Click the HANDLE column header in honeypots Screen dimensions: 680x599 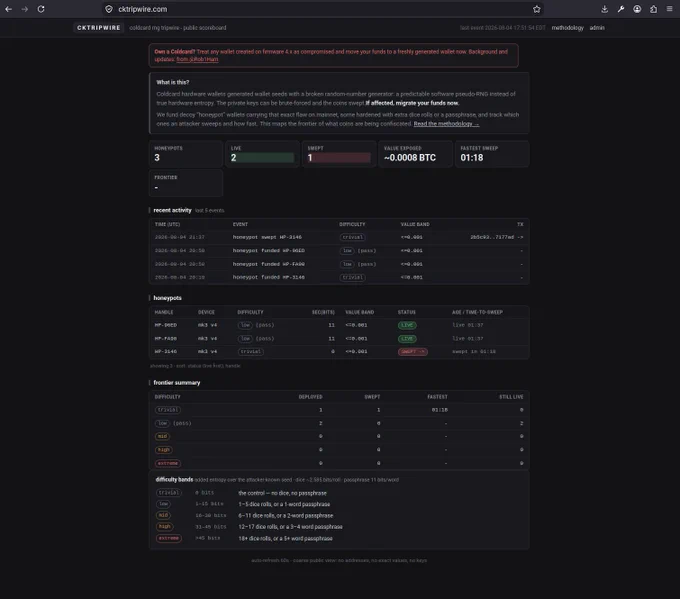point(164,312)
